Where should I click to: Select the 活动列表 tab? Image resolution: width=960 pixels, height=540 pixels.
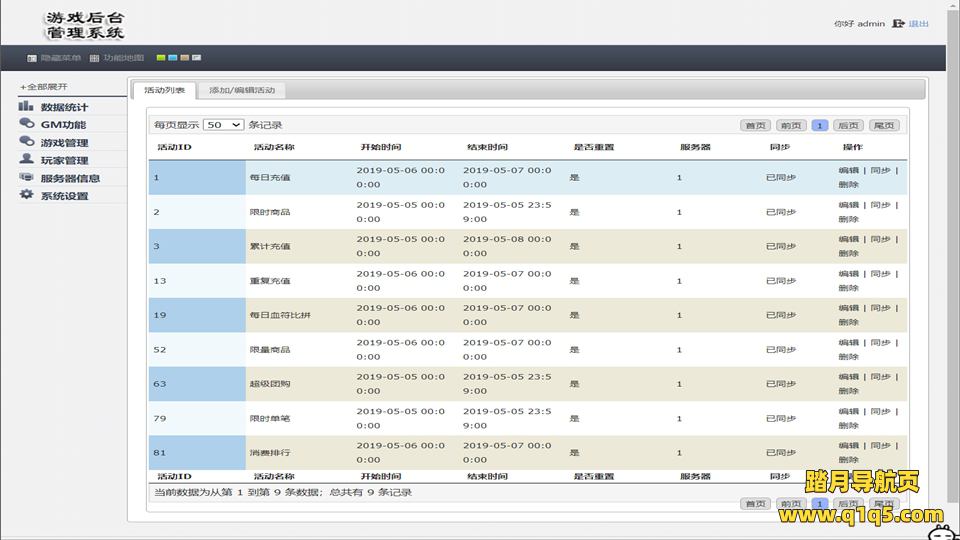pos(164,91)
